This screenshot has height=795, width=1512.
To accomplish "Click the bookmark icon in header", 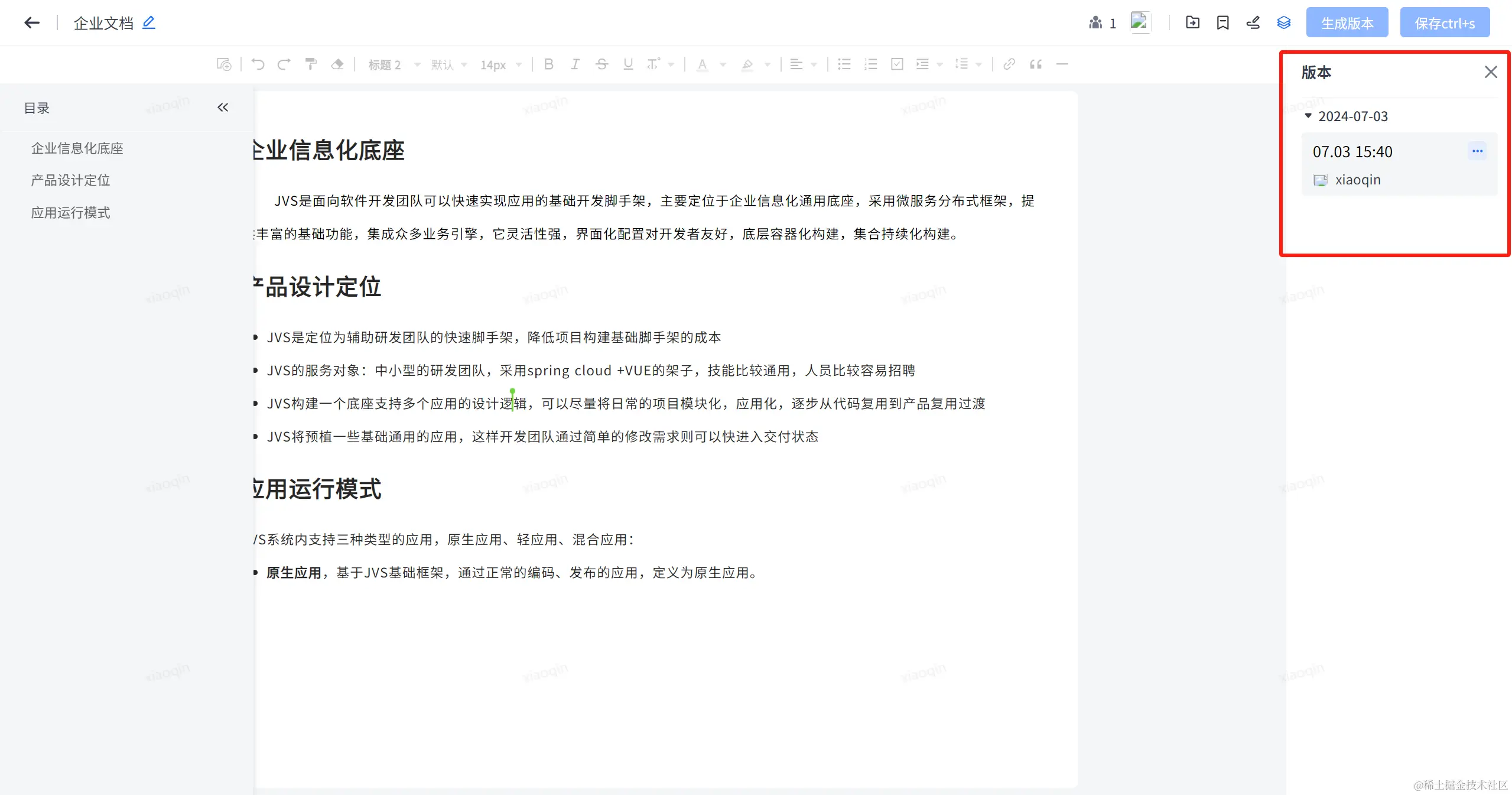I will click(x=1222, y=23).
